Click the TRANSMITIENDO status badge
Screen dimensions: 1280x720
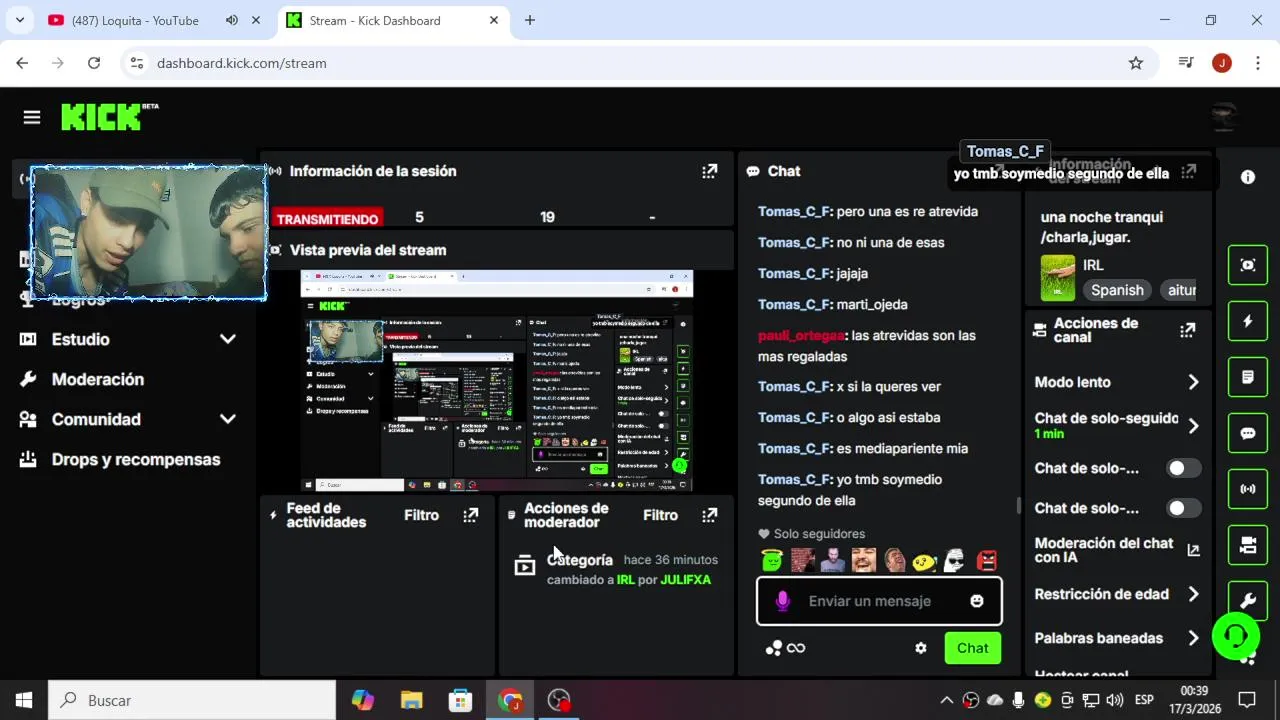[327, 218]
